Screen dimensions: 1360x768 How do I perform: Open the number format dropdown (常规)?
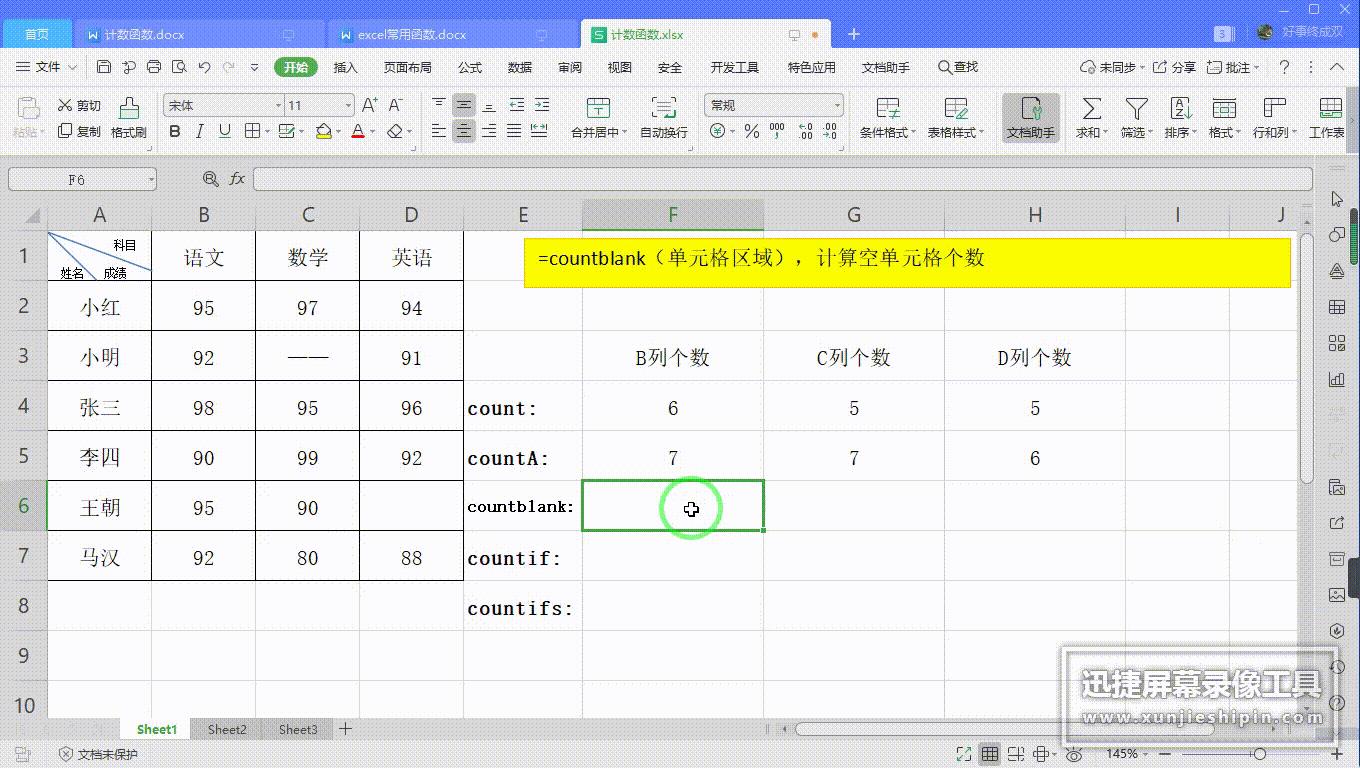(x=837, y=105)
